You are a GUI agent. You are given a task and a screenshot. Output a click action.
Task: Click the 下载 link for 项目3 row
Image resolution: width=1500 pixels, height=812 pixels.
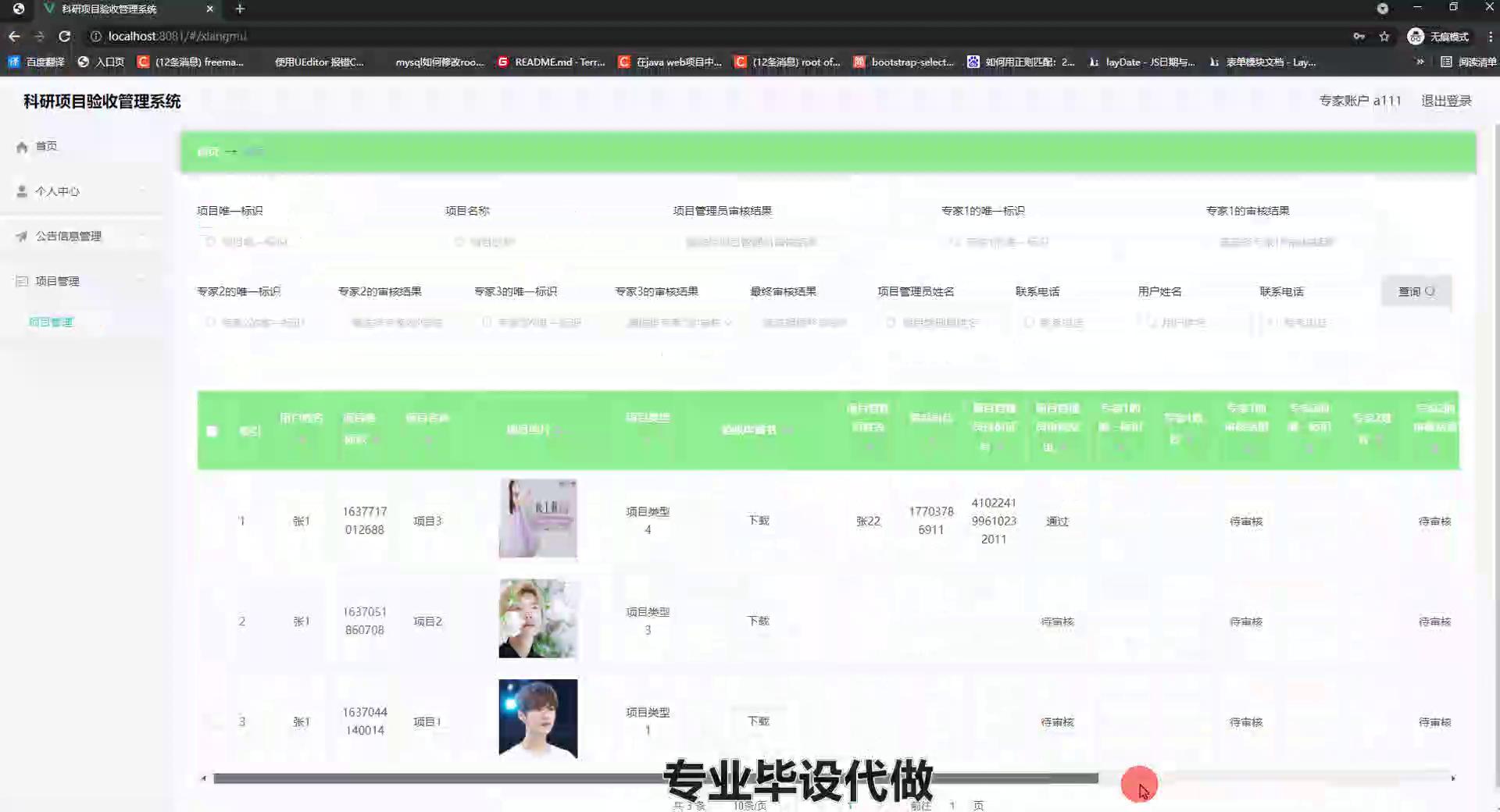[758, 520]
